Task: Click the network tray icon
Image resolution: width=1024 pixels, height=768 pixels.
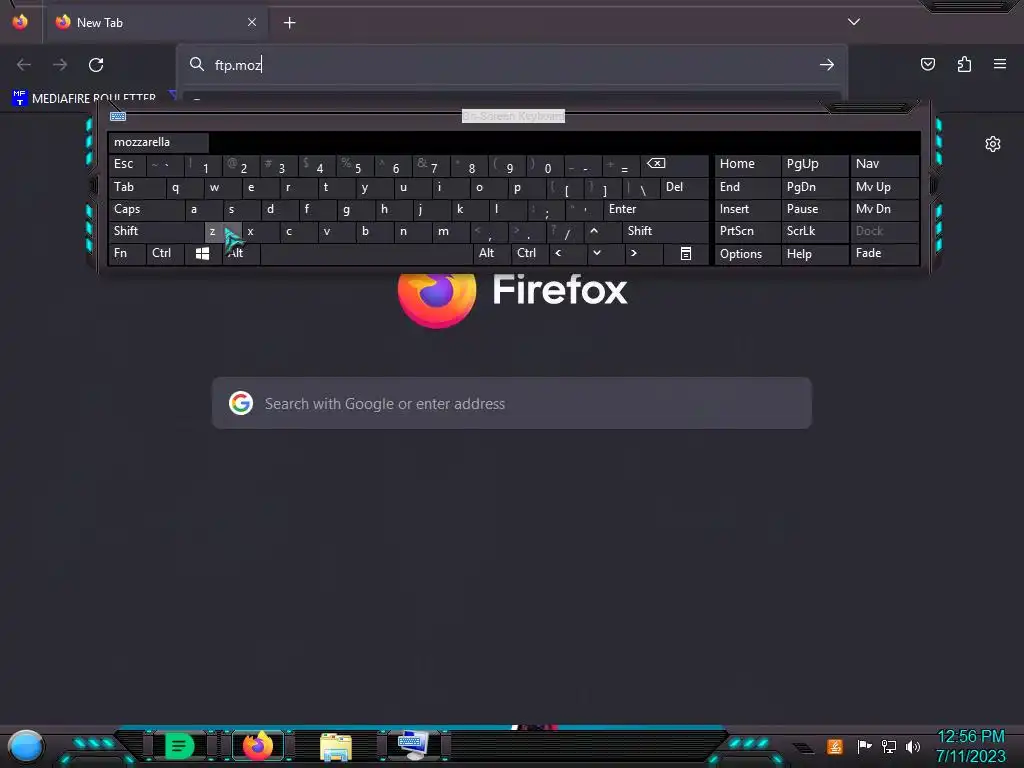Action: (888, 746)
